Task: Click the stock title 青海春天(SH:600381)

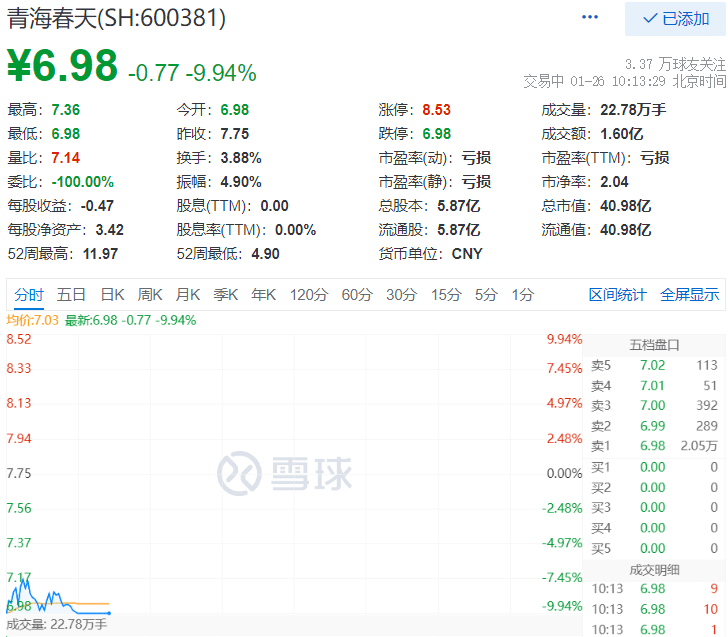Action: [116, 19]
